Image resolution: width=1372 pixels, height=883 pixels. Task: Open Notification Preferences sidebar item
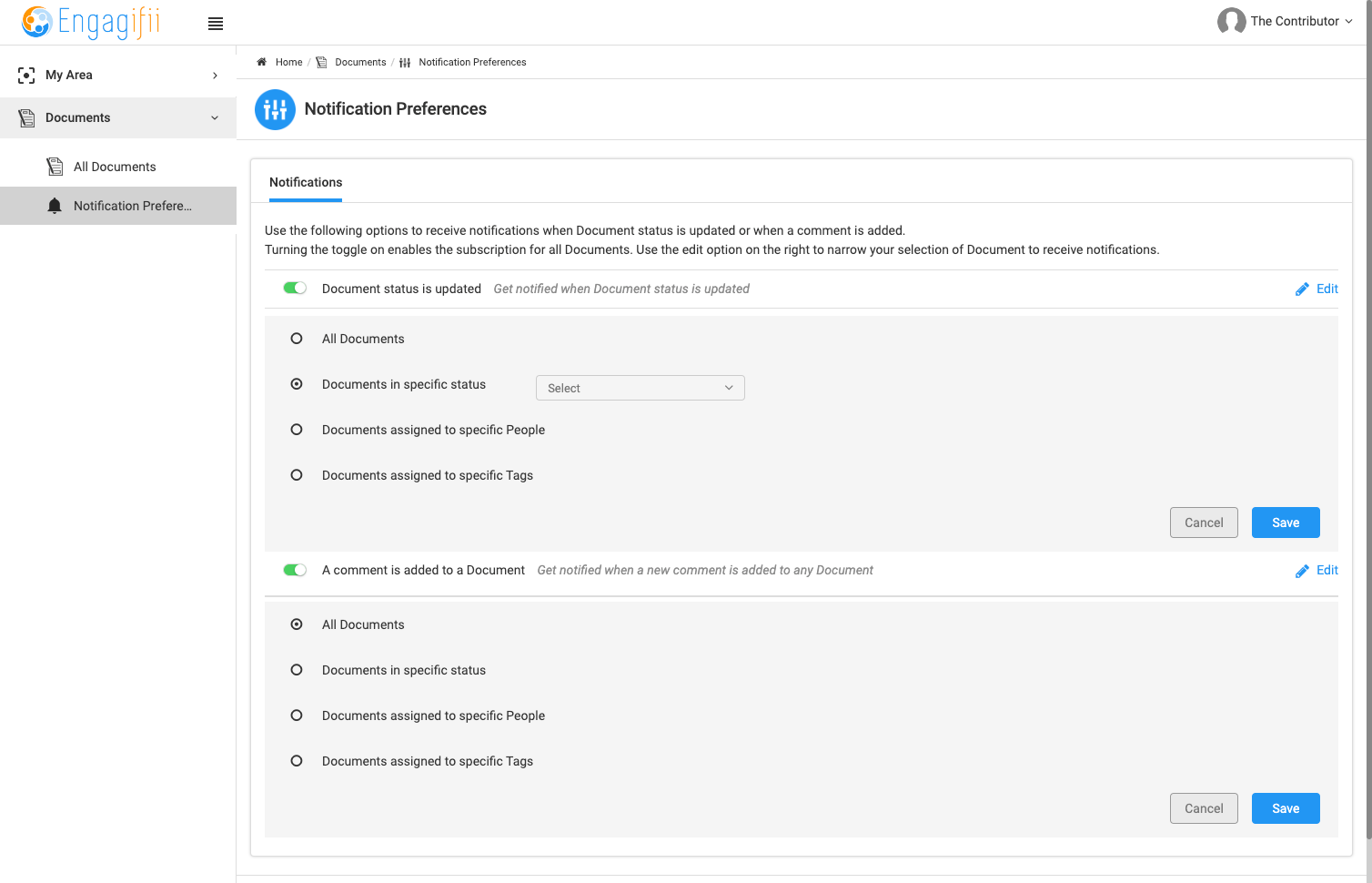coord(118,206)
